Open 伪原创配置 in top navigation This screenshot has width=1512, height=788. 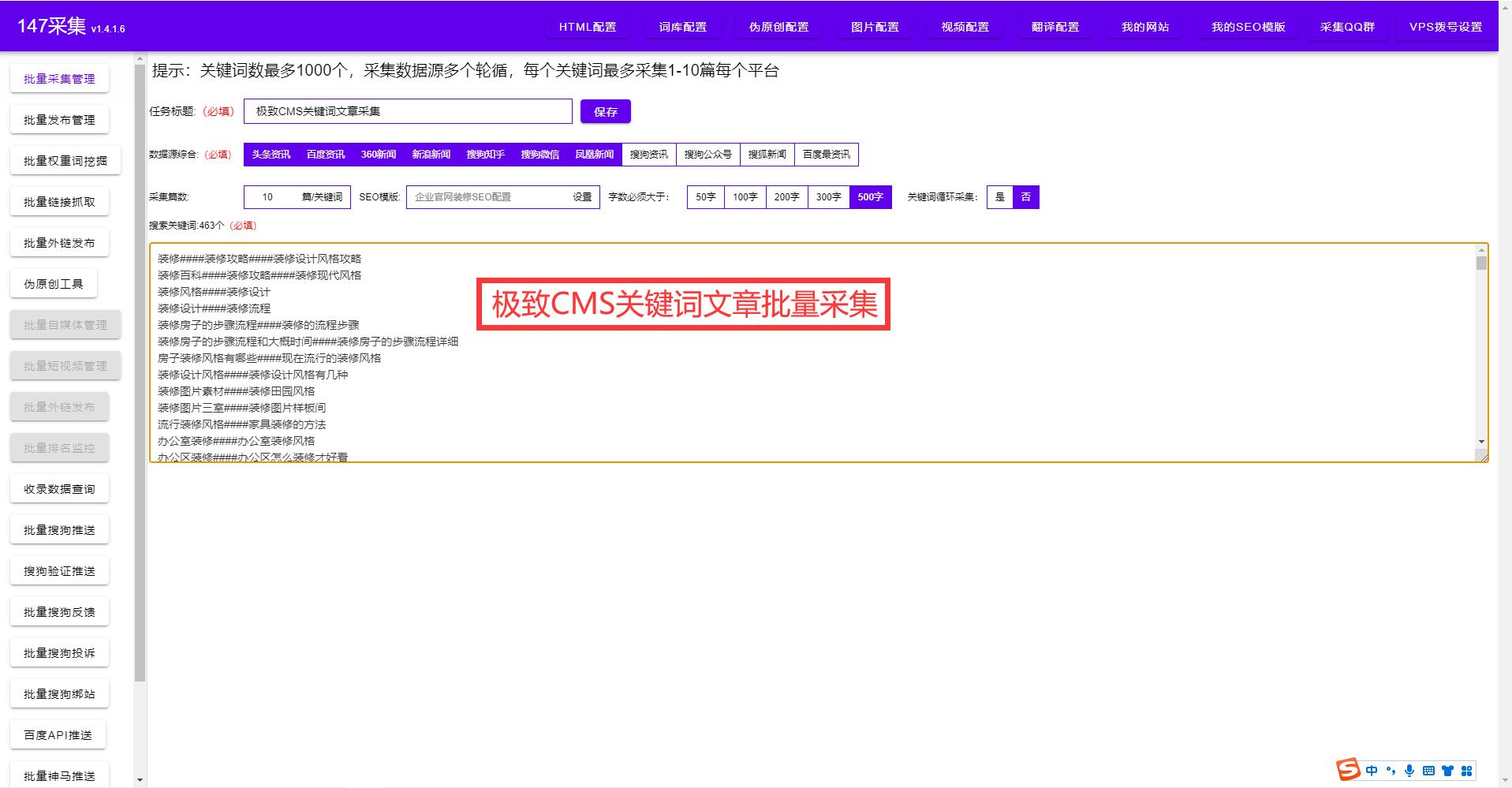[779, 27]
